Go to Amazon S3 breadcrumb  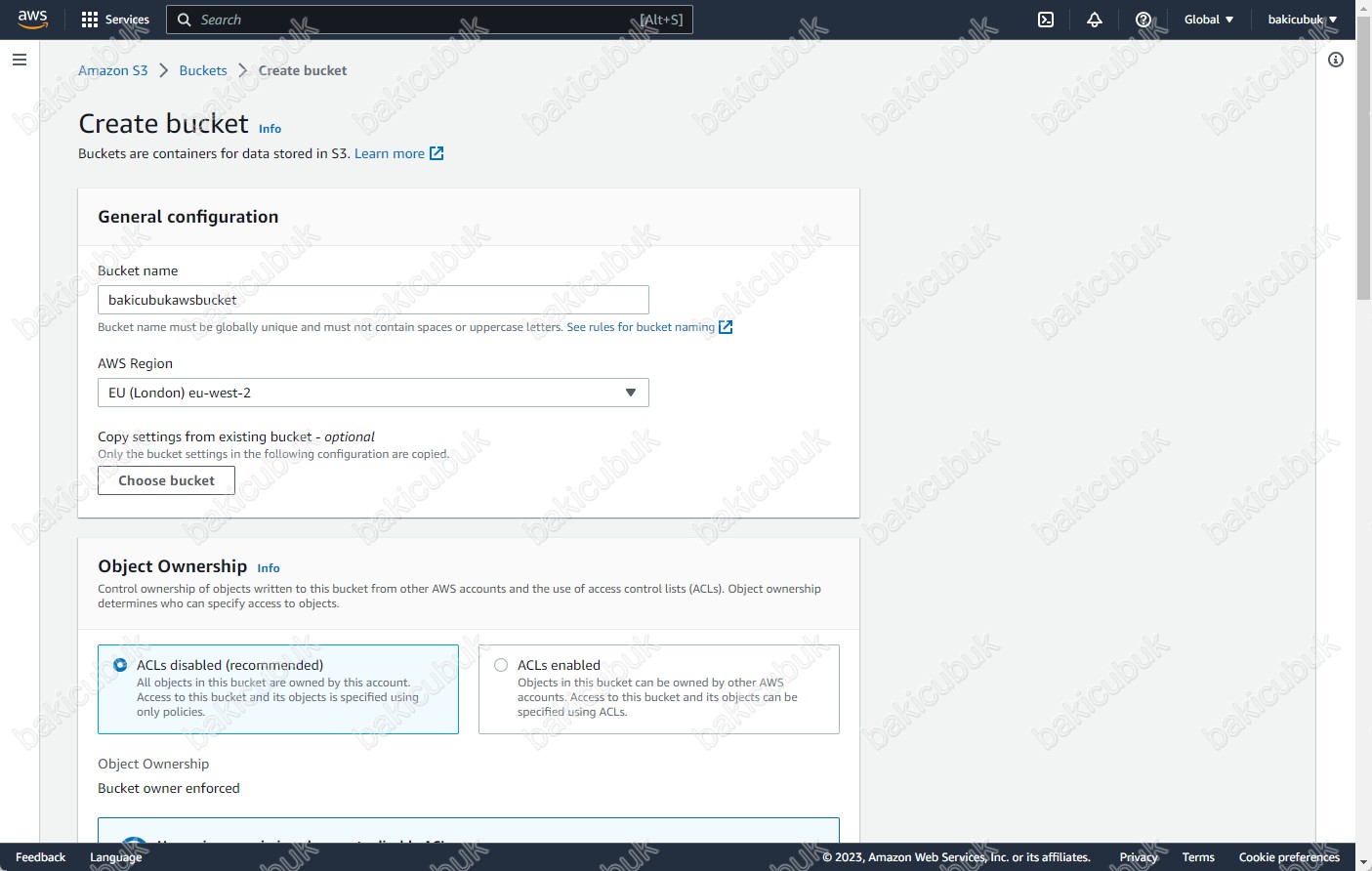point(113,70)
